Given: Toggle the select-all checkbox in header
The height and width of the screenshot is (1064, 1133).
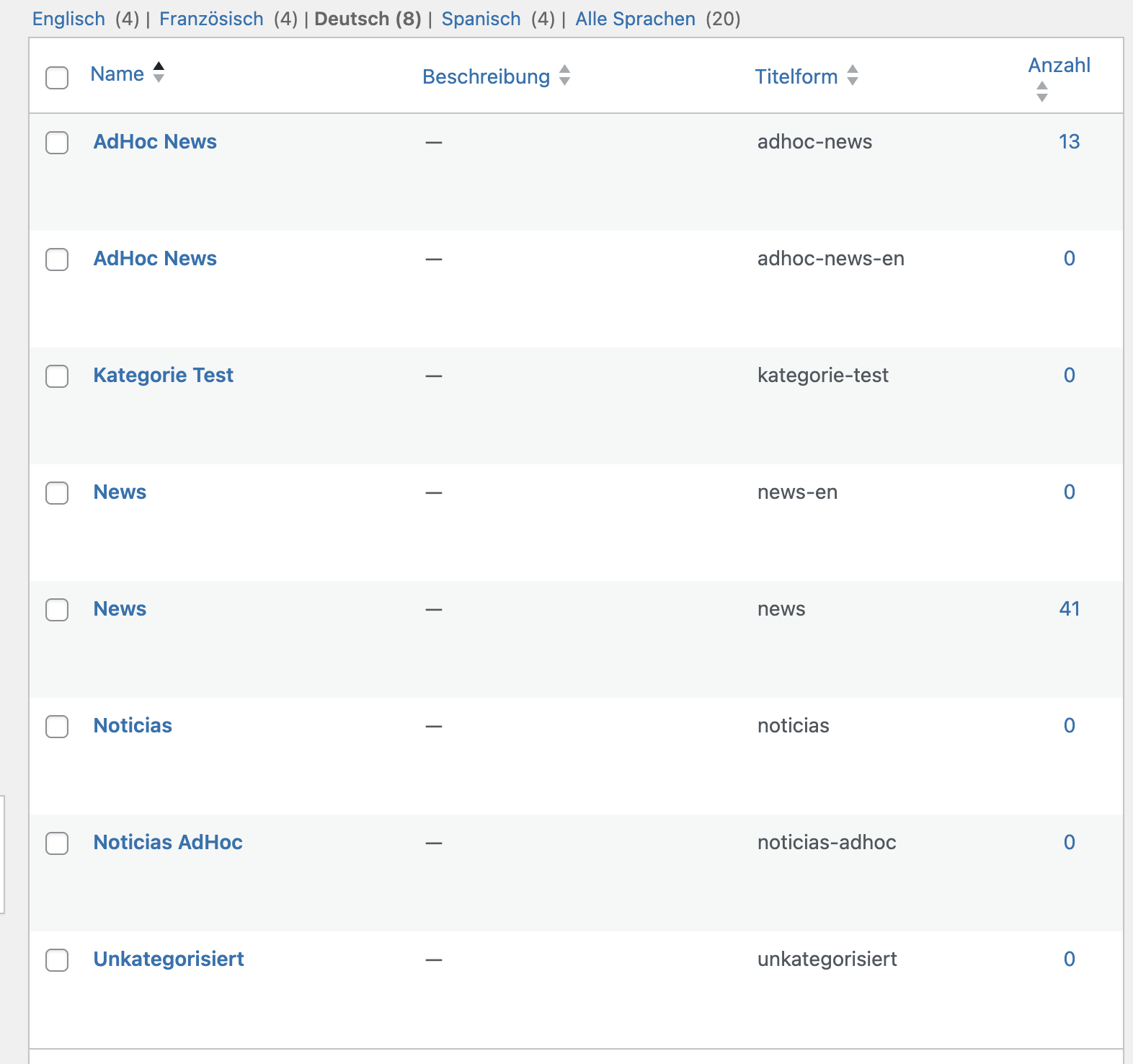Looking at the screenshot, I should coord(57,77).
